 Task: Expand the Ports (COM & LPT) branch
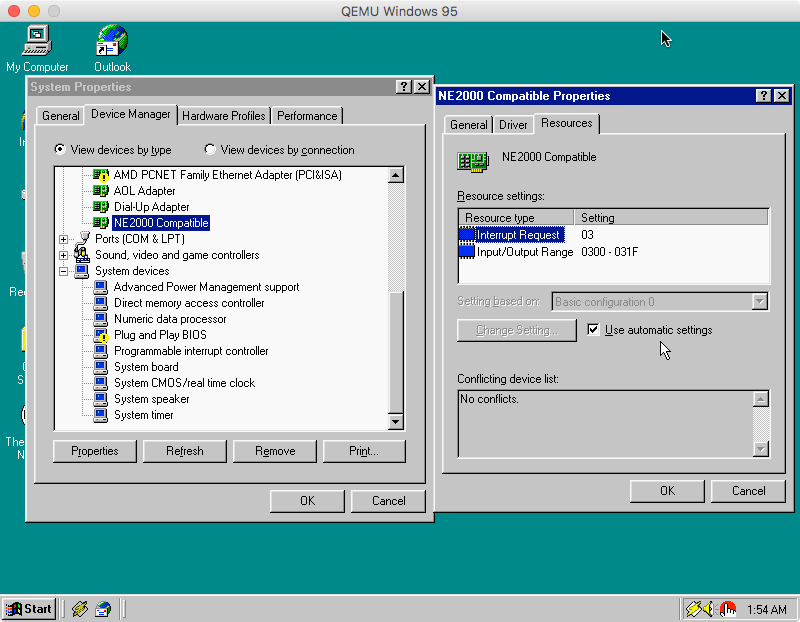(63, 239)
